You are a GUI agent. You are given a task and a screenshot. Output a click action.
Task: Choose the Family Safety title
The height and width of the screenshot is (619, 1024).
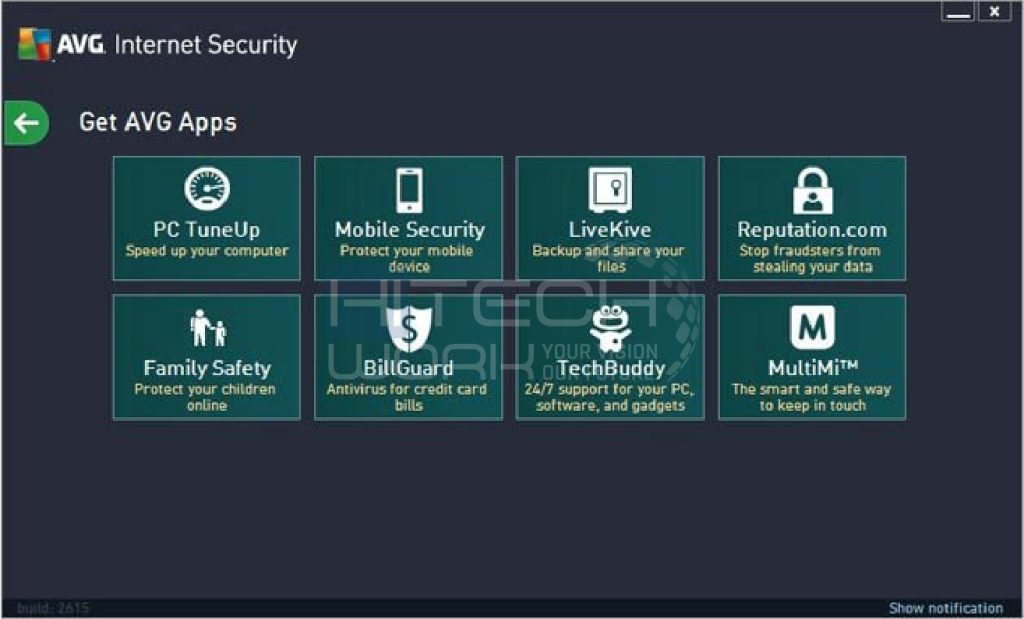207,368
